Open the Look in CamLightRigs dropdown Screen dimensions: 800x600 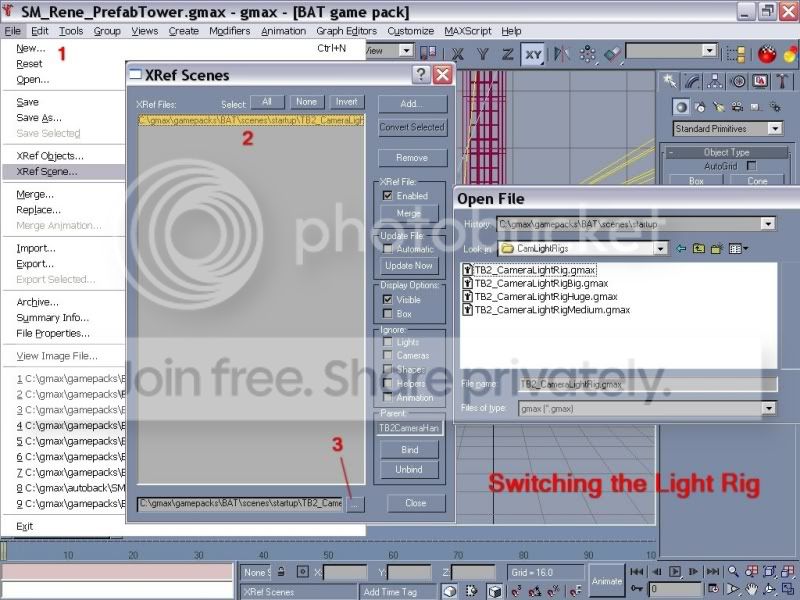pyautogui.click(x=660, y=248)
